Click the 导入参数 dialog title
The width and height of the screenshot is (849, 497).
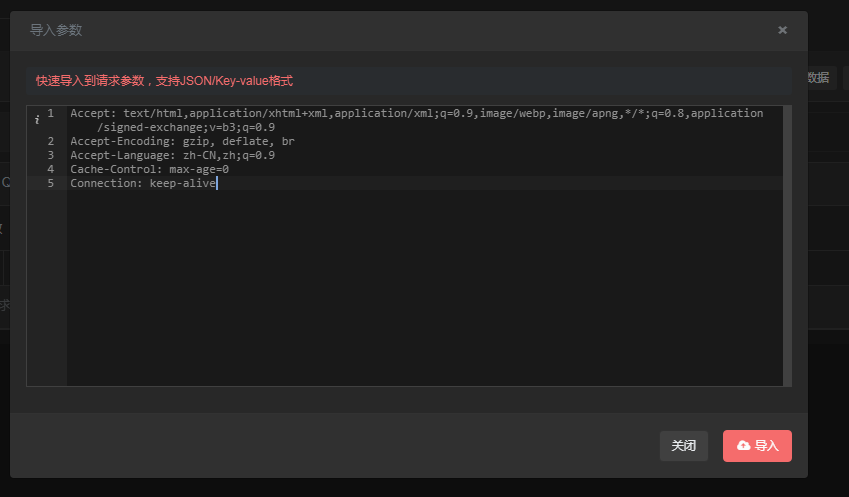(x=56, y=30)
